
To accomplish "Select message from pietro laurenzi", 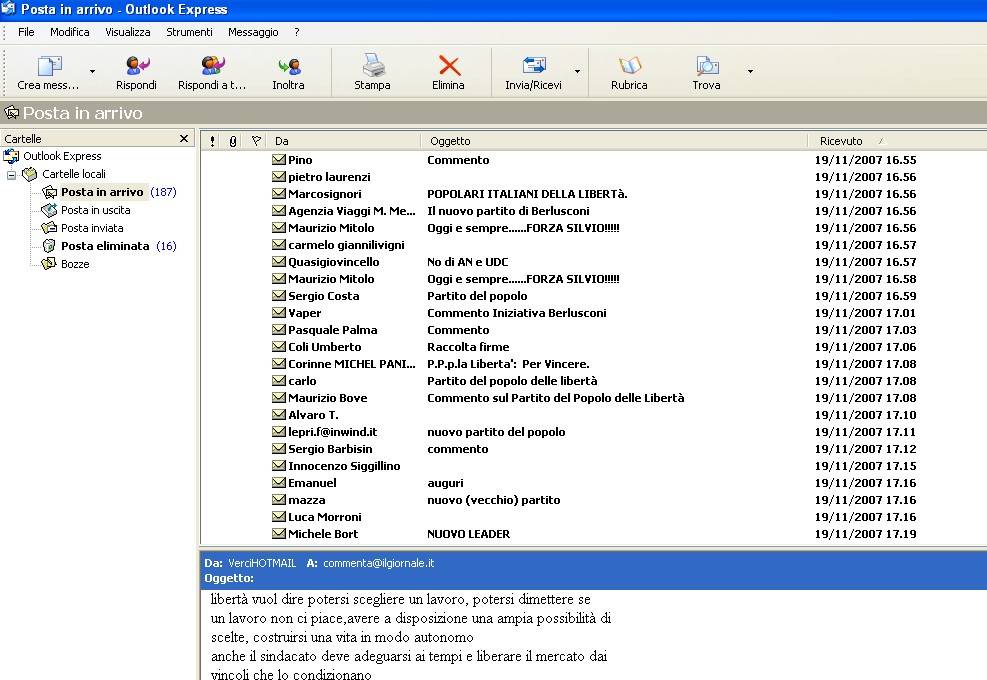I will click(x=594, y=177).
